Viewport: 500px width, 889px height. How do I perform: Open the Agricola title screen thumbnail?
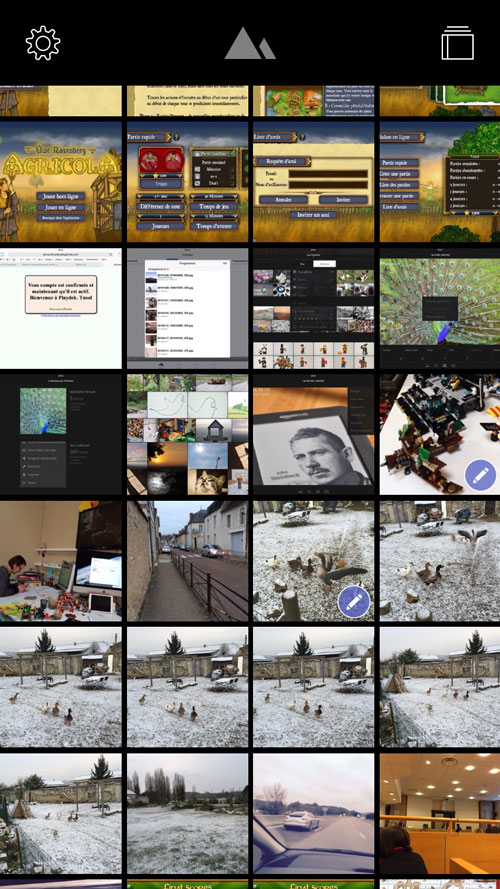pyautogui.click(x=61, y=181)
